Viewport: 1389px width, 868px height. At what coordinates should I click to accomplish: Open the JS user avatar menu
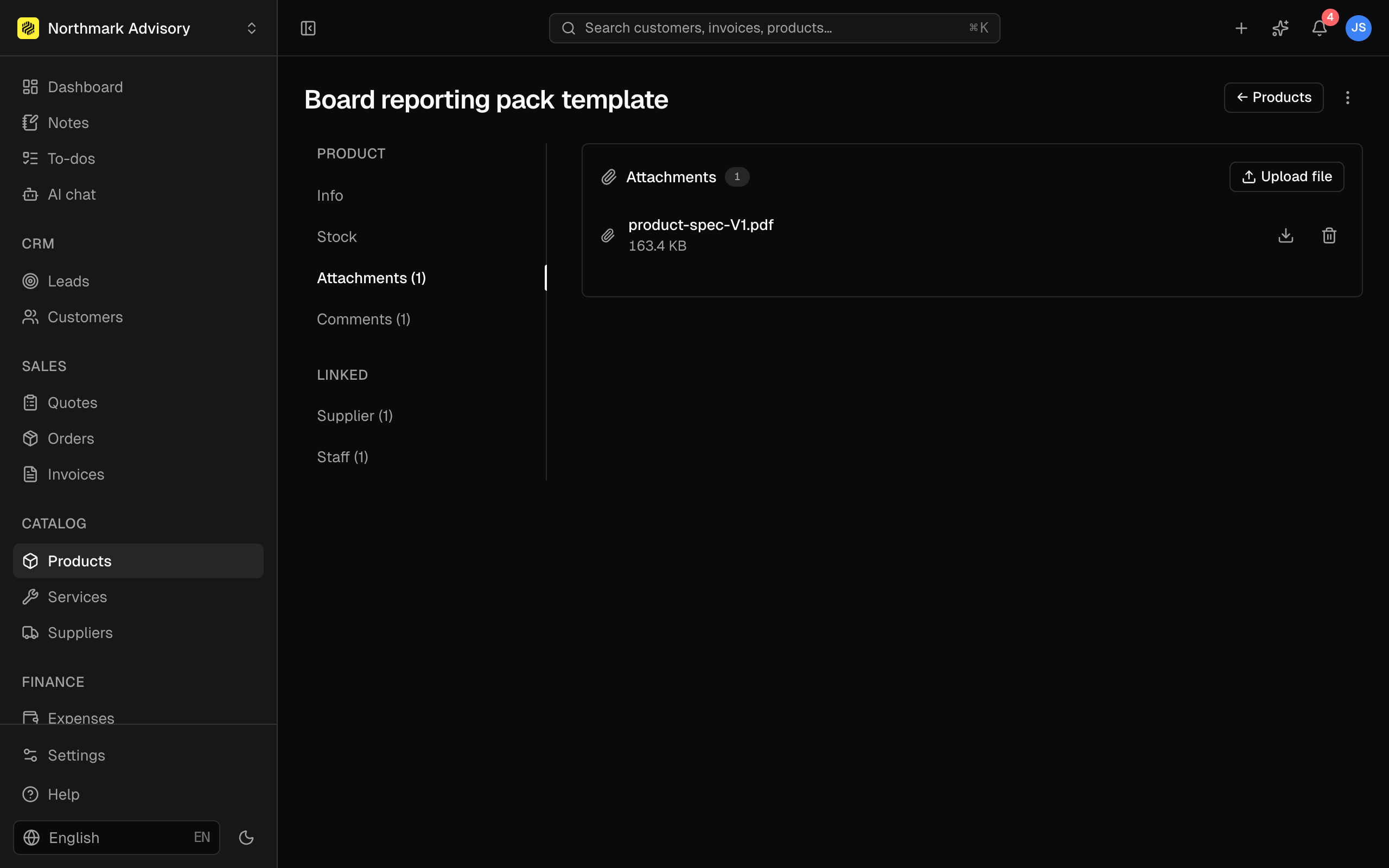tap(1359, 28)
